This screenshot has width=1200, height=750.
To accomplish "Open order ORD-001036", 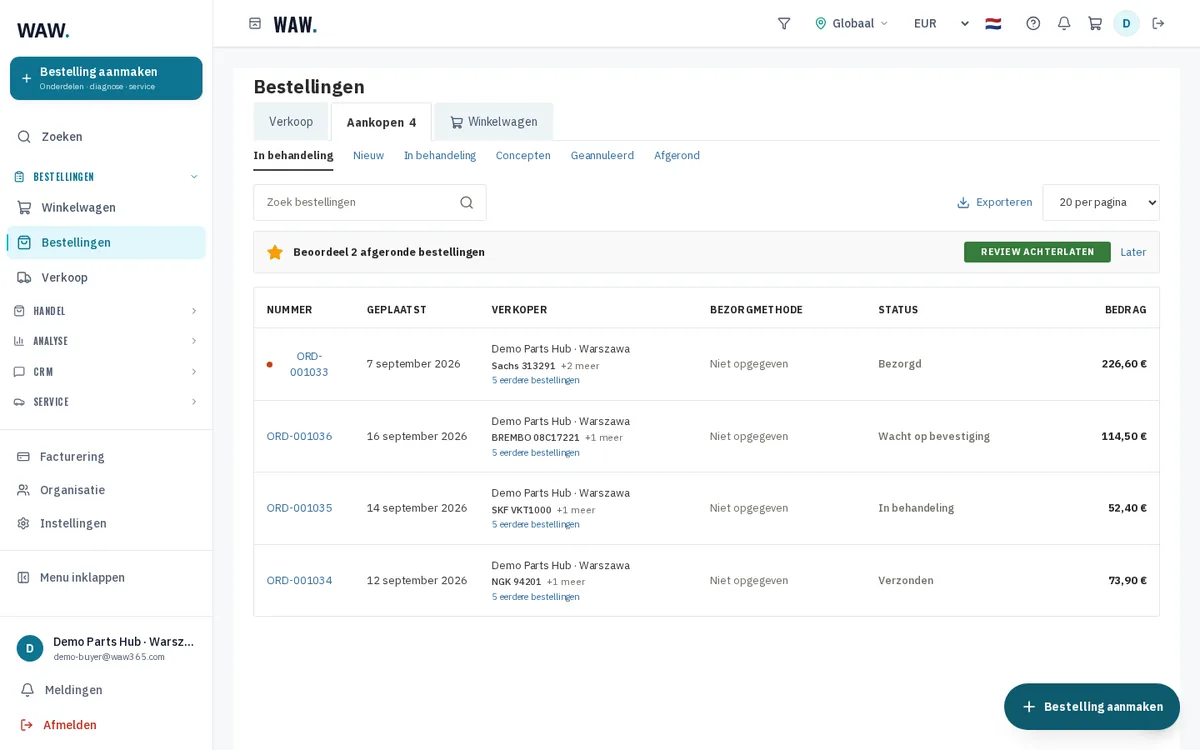I will 299,436.
